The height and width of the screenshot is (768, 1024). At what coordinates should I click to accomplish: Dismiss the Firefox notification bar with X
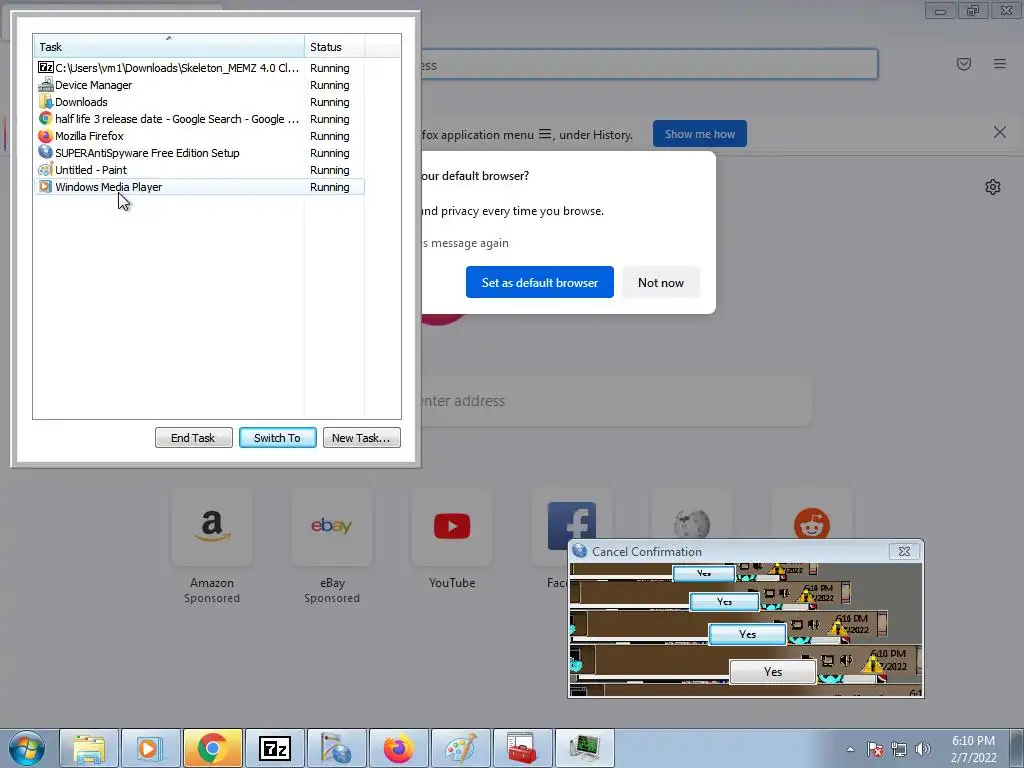coord(1000,133)
